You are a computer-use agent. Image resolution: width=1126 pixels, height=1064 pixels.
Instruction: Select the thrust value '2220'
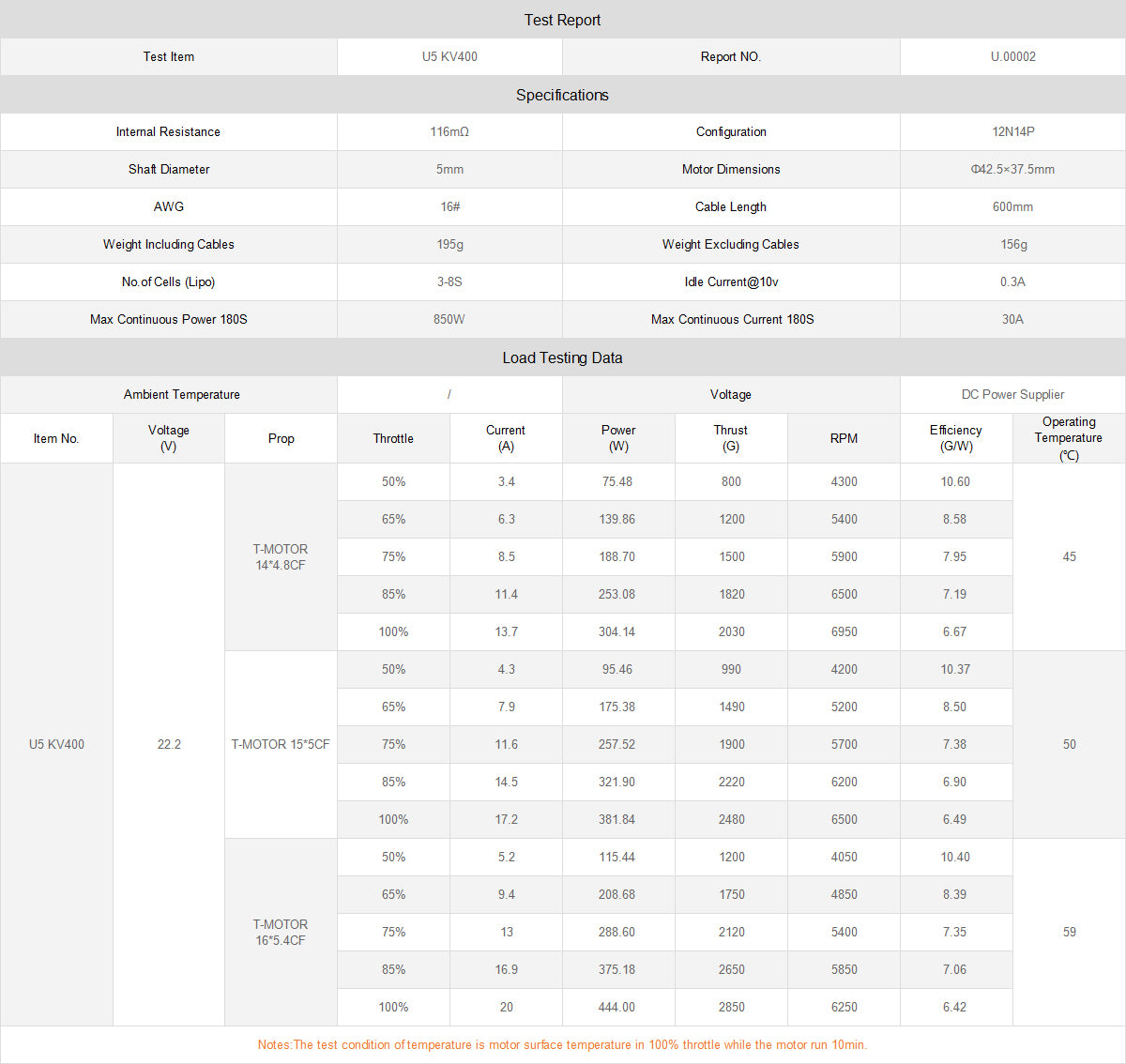(x=731, y=782)
